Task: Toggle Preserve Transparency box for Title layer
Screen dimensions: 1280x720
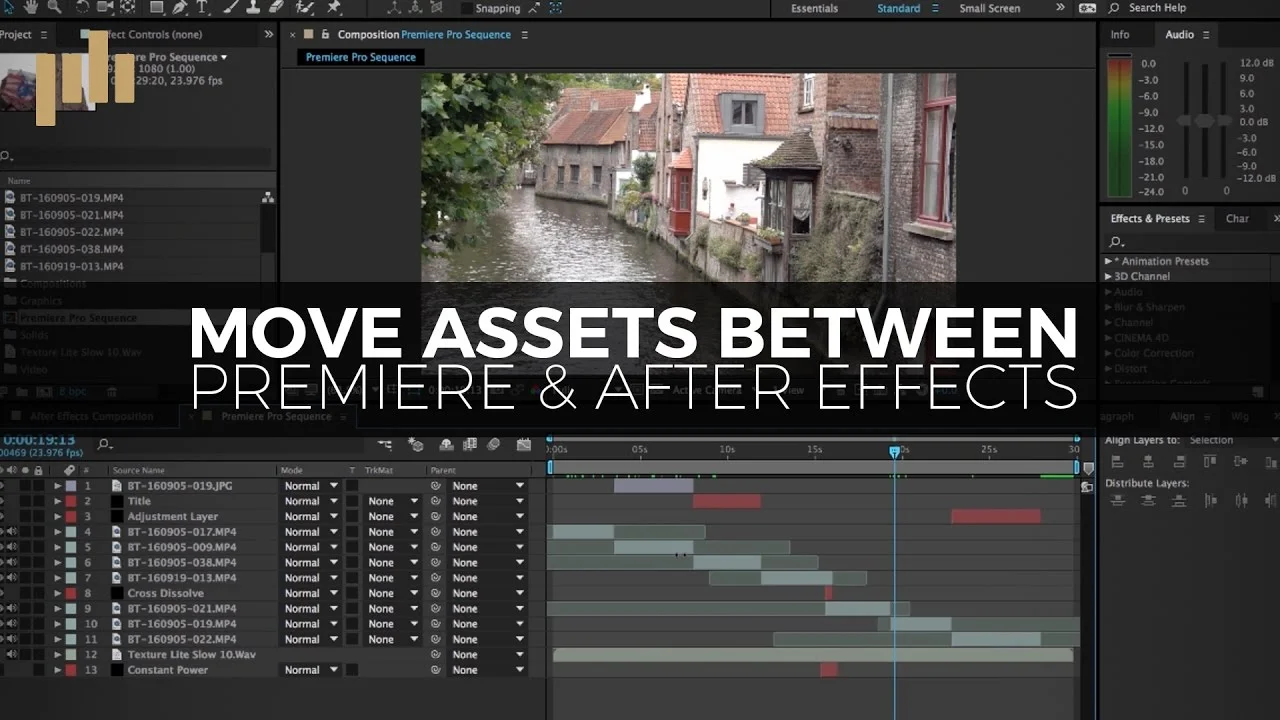Action: [x=352, y=501]
